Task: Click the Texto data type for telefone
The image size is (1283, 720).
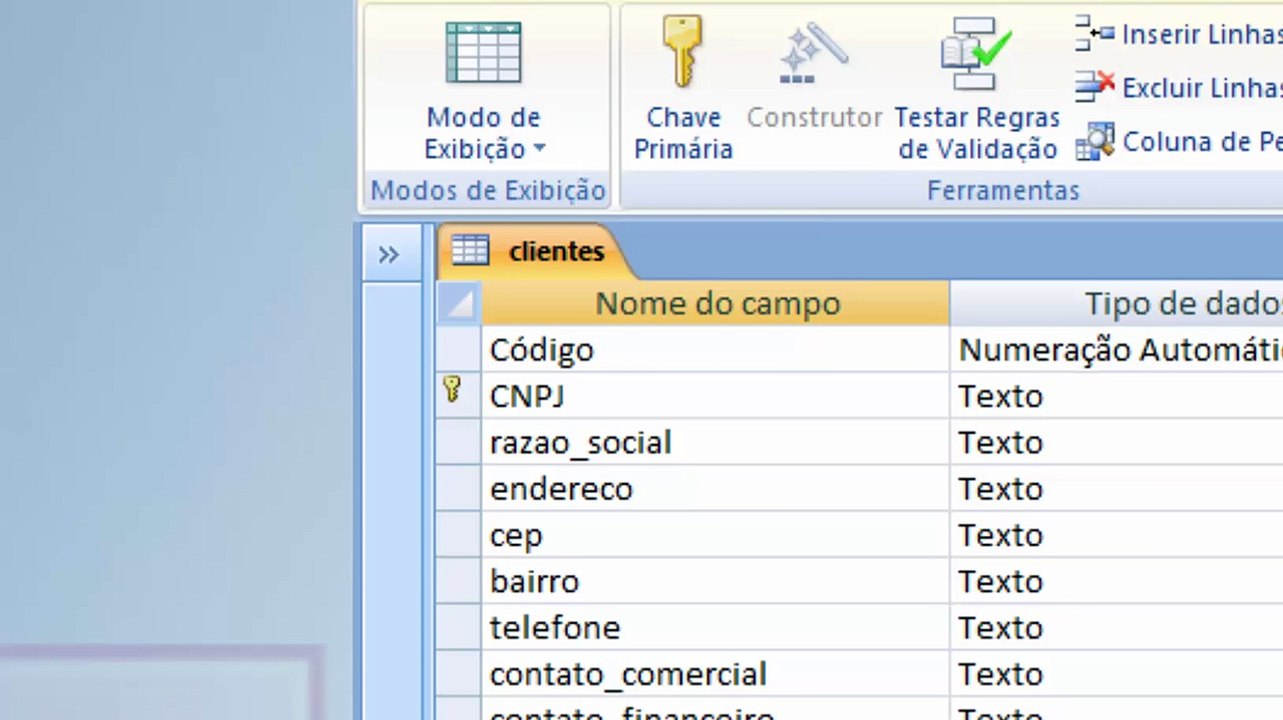Action: pyautogui.click(x=1116, y=627)
